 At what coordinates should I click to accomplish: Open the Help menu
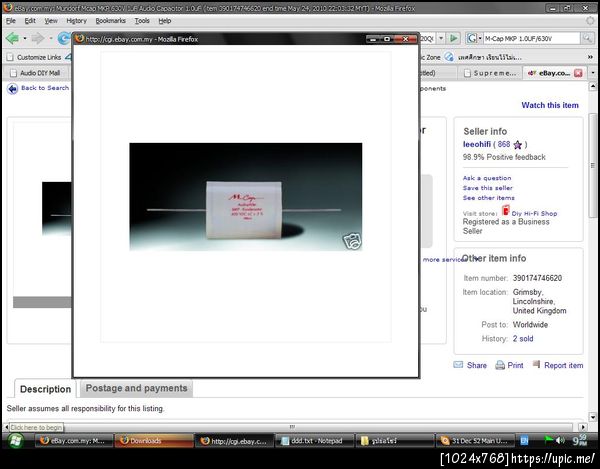165,21
